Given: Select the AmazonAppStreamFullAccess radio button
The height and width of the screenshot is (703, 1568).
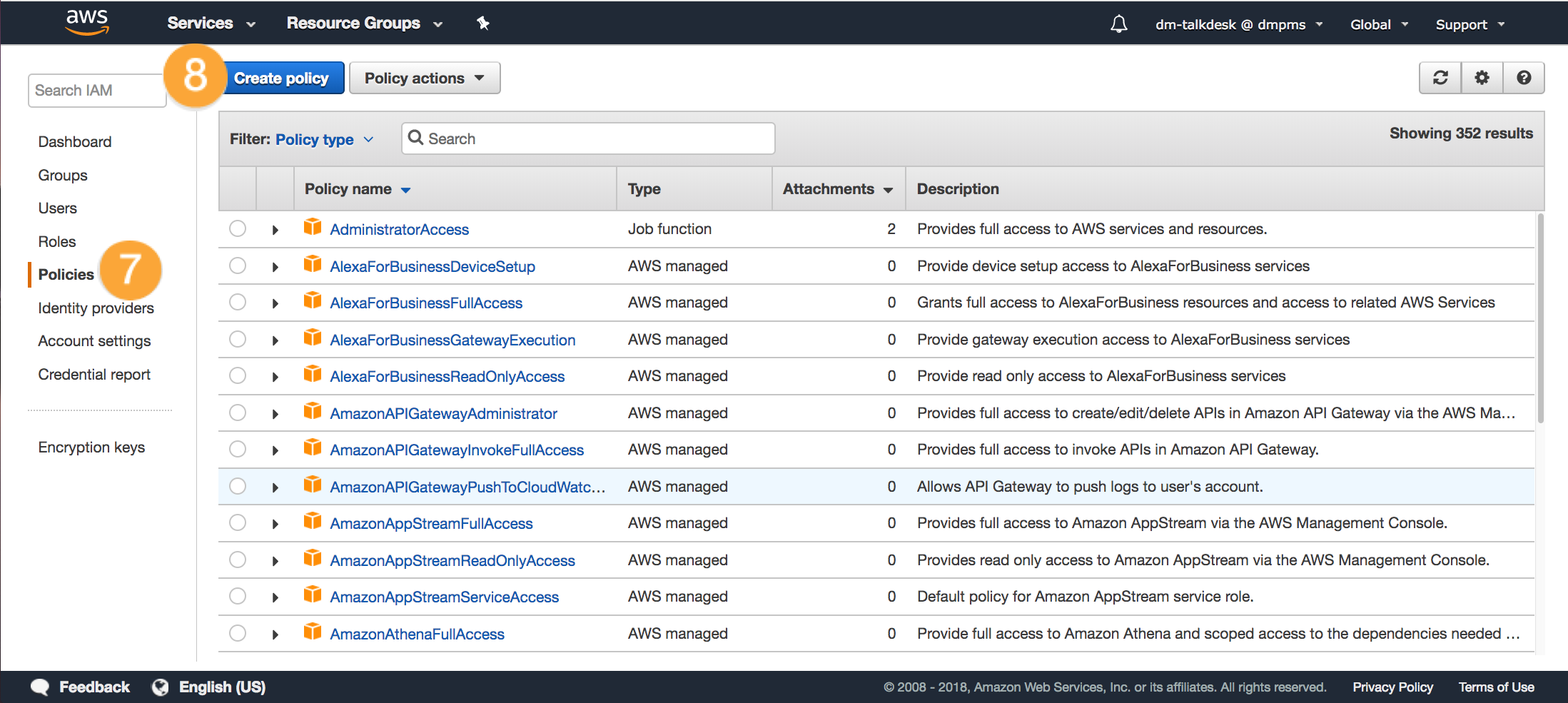Looking at the screenshot, I should point(238,522).
